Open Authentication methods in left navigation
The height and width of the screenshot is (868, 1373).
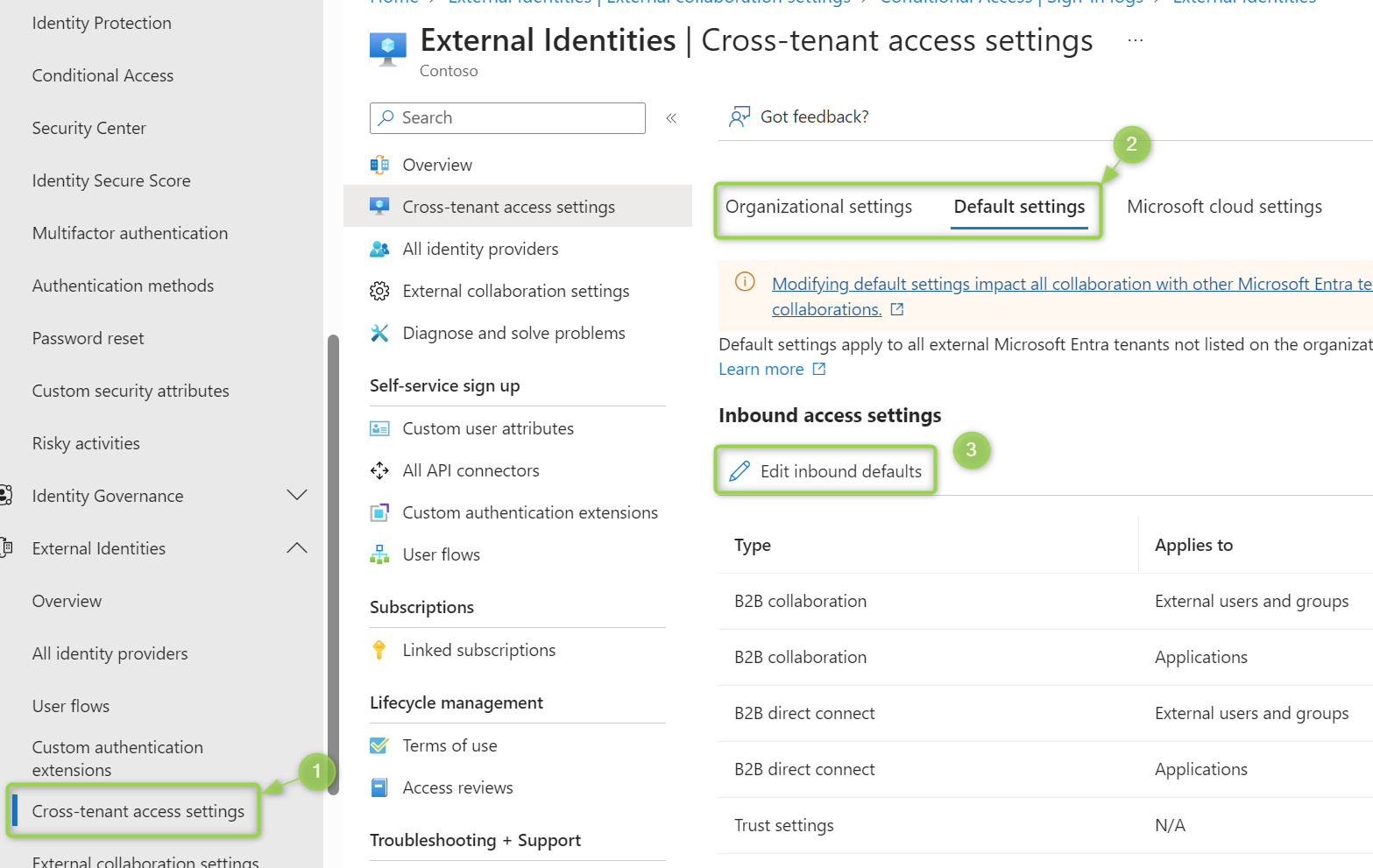point(123,286)
